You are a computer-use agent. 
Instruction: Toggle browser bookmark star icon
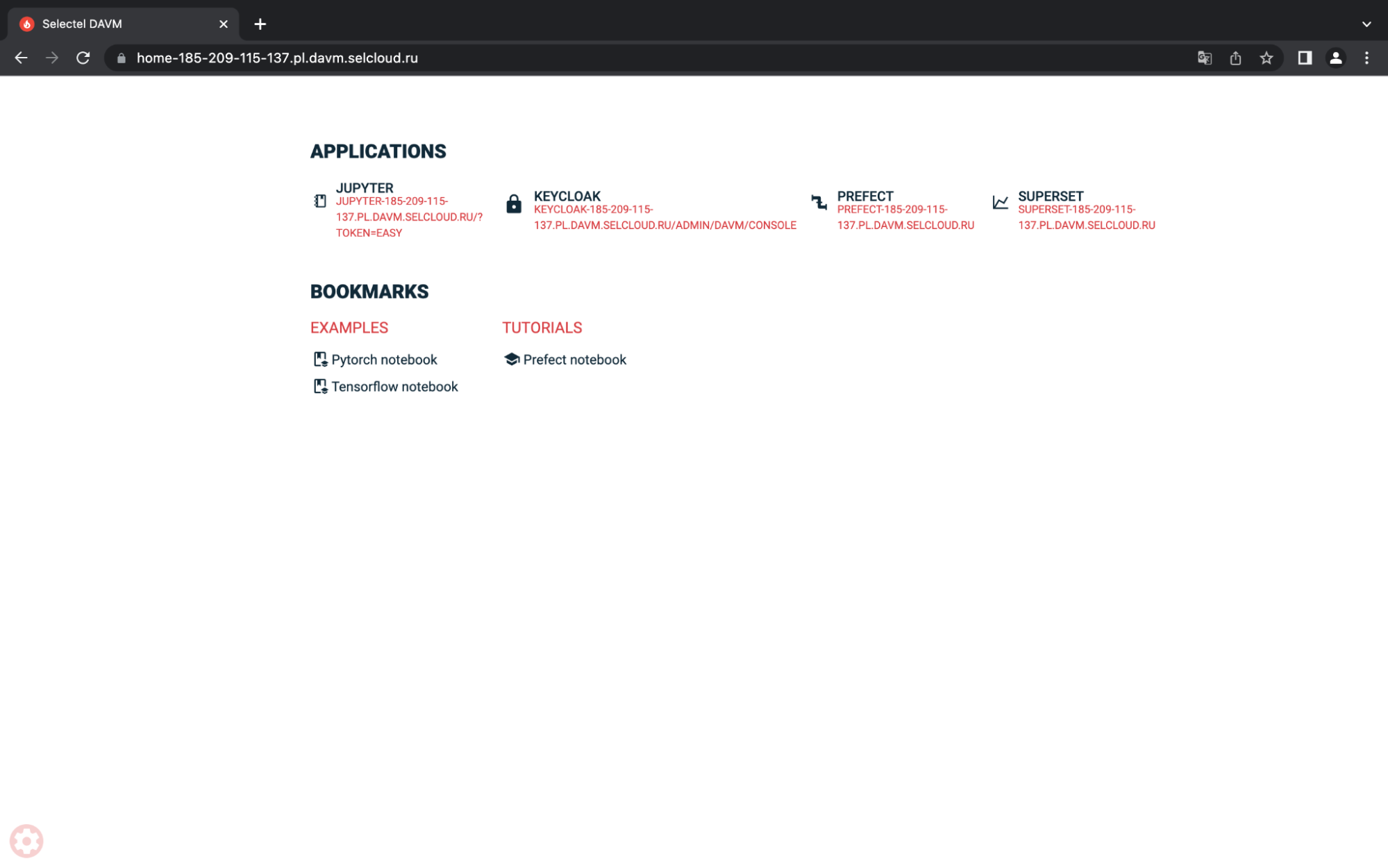pyautogui.click(x=1266, y=58)
